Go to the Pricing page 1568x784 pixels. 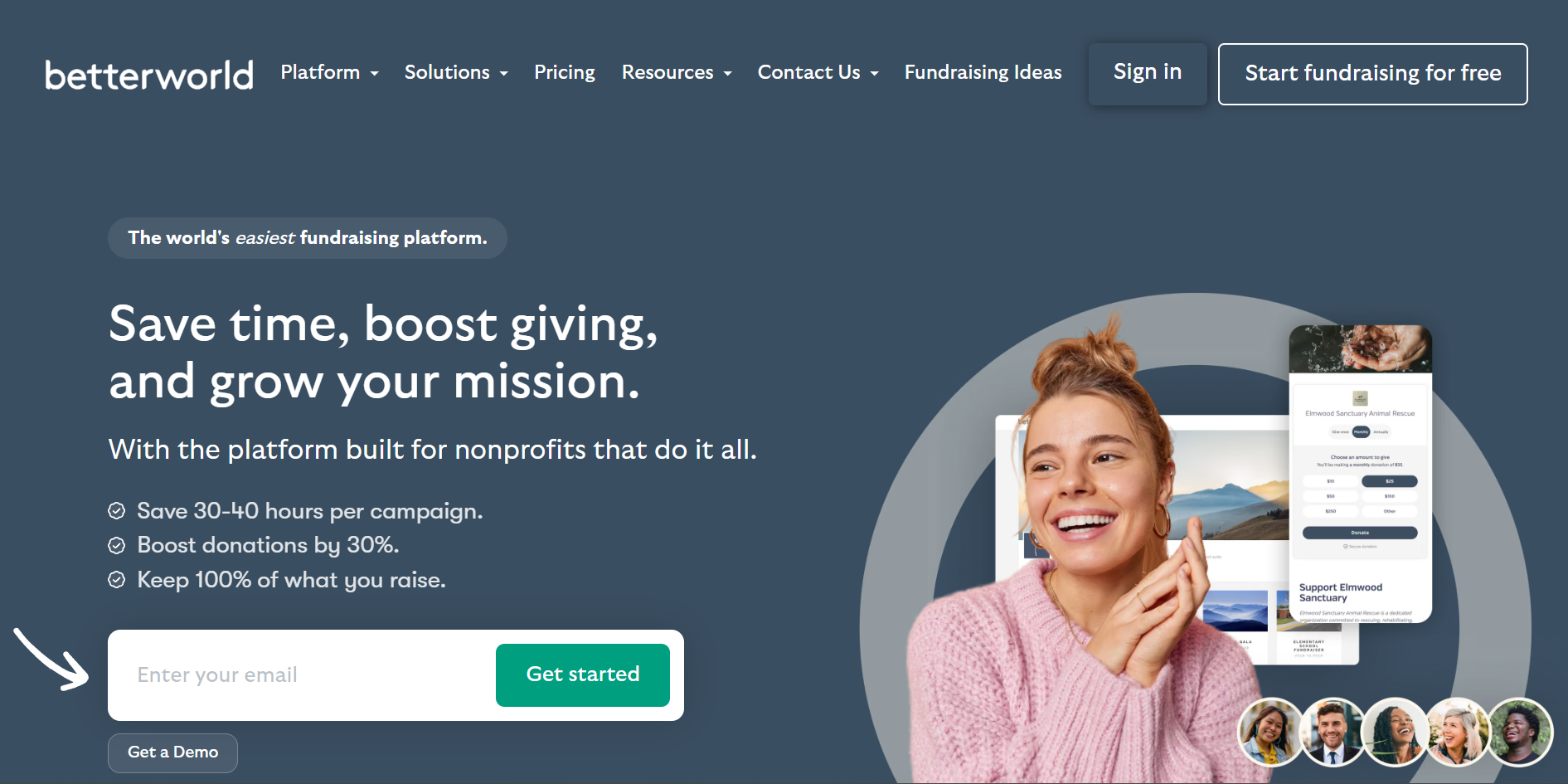pyautogui.click(x=565, y=73)
